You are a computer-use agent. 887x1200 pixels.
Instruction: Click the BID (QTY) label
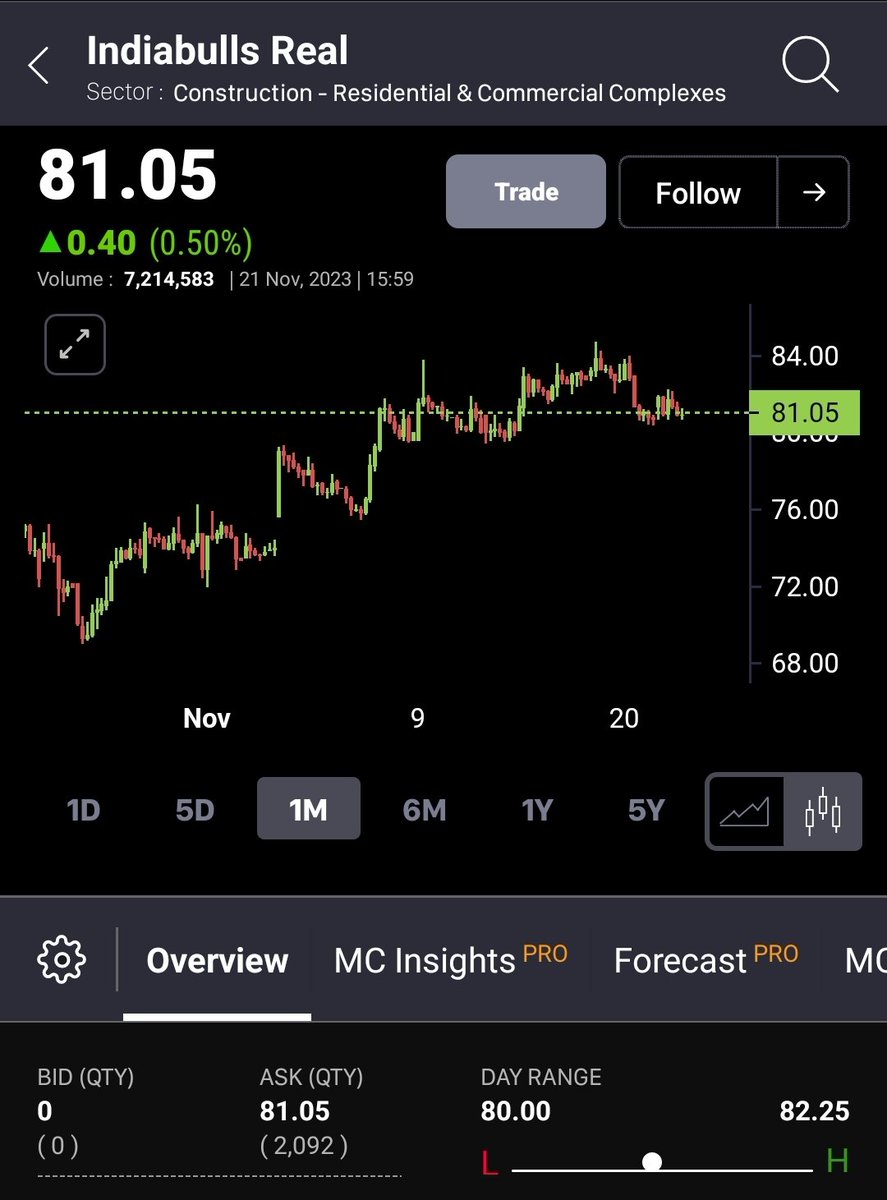(85, 1077)
